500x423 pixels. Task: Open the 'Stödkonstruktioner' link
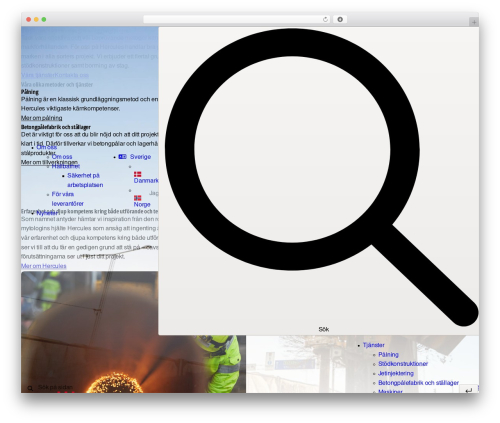[403, 364]
